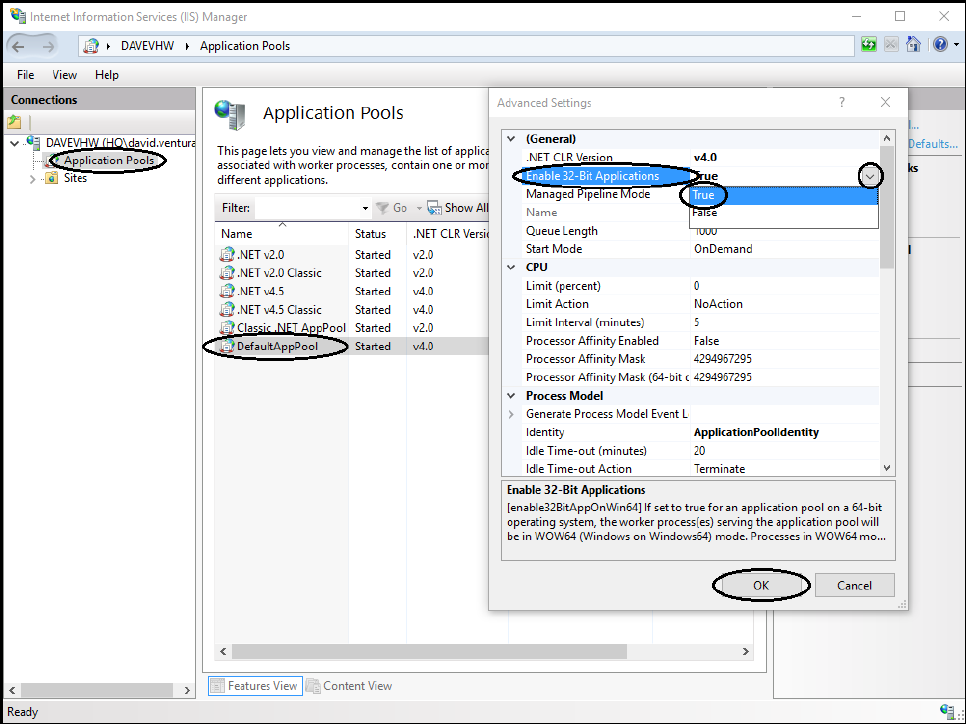Screen dimensions: 966x724
Task: Click the Back navigation arrow
Action: [x=19, y=46]
